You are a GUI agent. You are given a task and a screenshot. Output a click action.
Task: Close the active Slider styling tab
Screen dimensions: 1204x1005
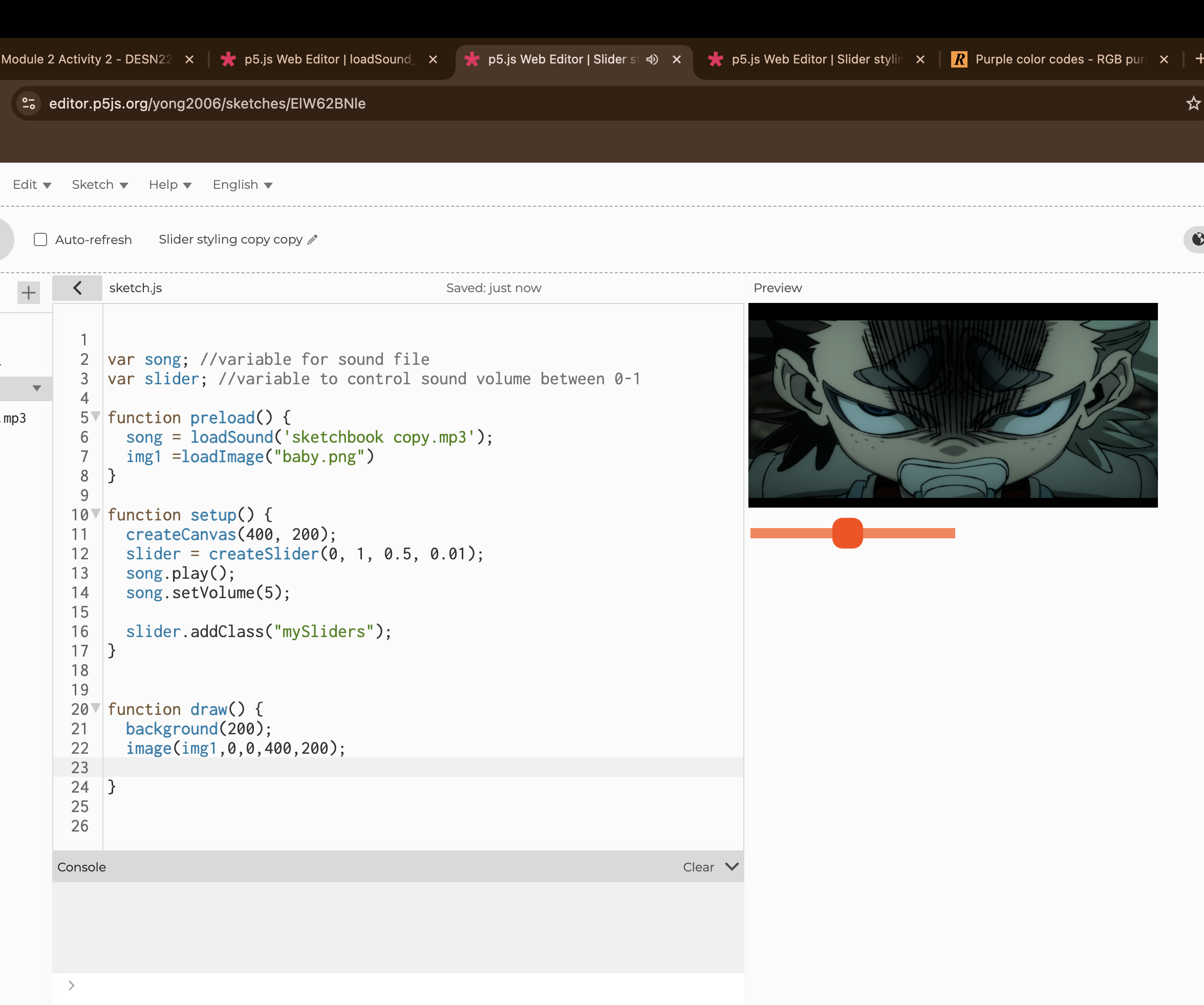coord(677,59)
